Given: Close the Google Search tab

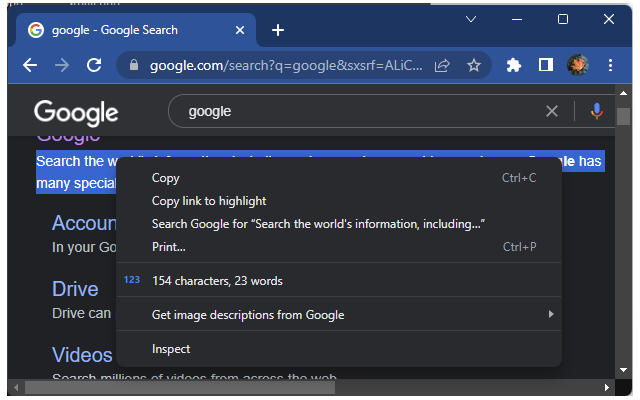Looking at the screenshot, I should pyautogui.click(x=240, y=30).
